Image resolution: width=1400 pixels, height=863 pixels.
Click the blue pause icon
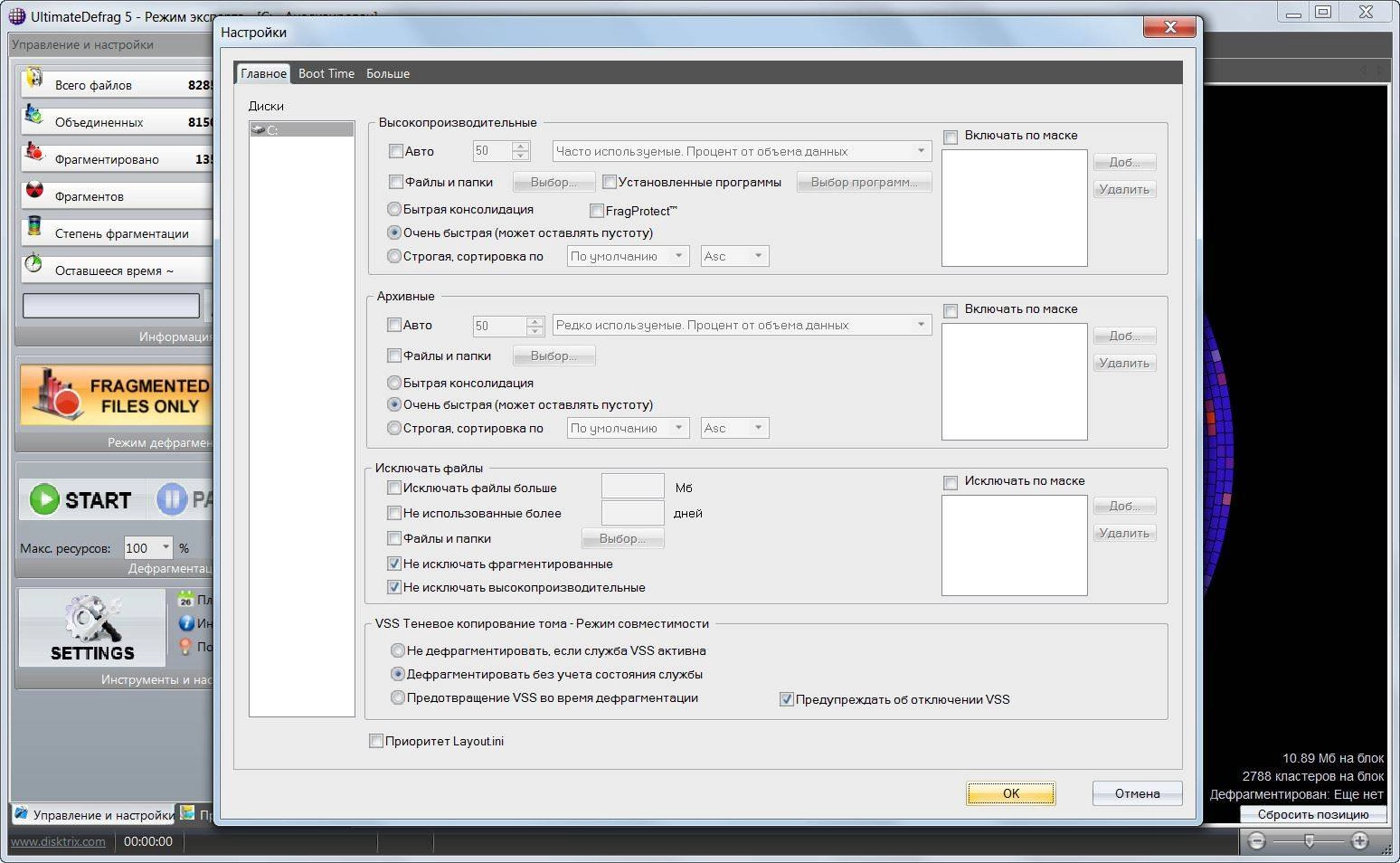click(171, 499)
